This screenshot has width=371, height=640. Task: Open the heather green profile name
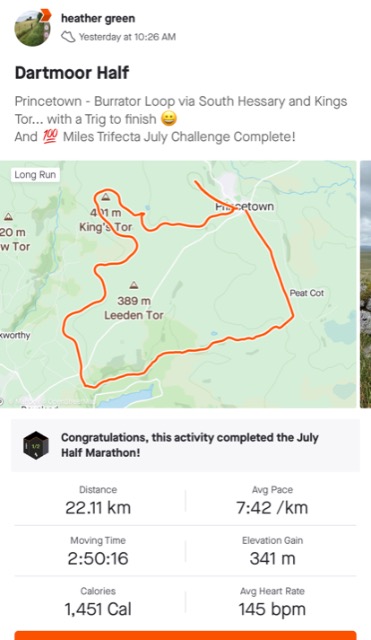98,18
